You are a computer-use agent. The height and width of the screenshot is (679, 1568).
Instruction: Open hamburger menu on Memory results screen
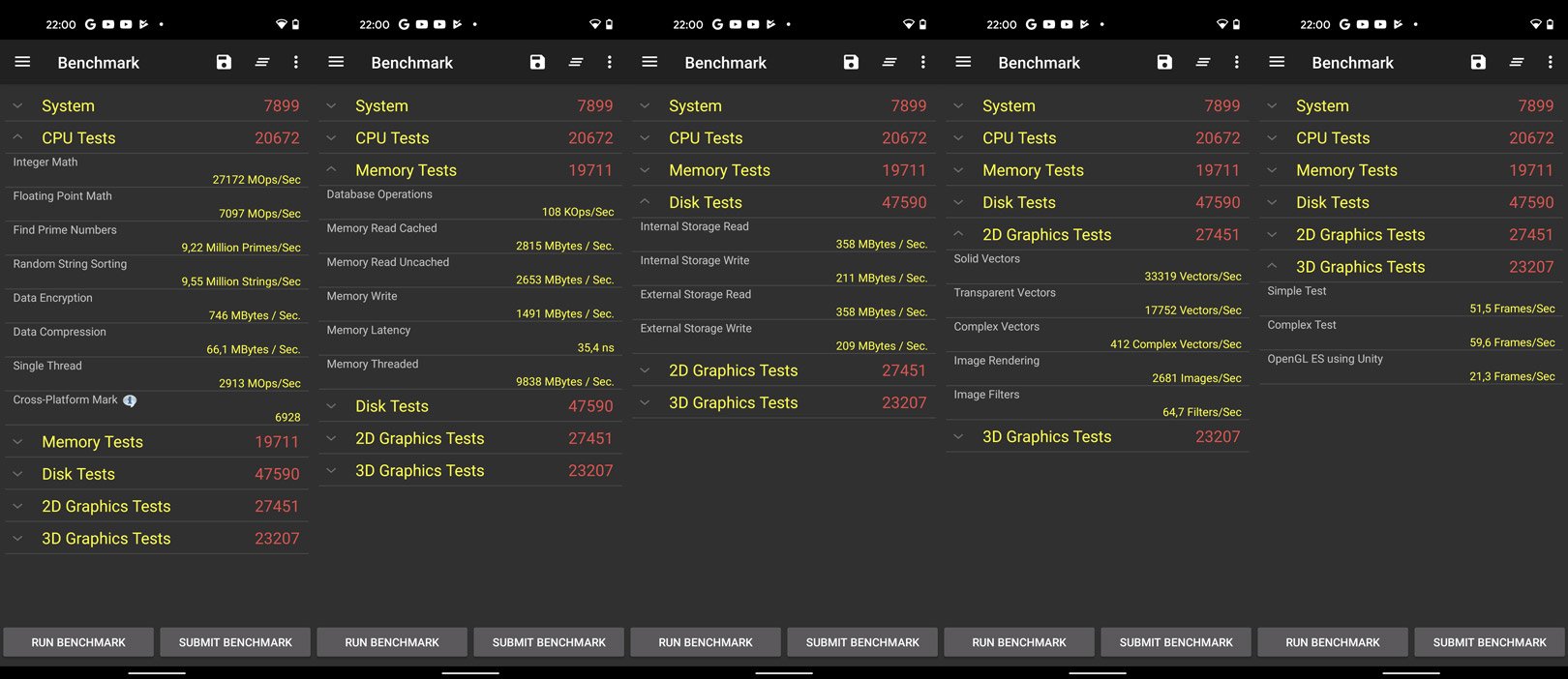[336, 62]
